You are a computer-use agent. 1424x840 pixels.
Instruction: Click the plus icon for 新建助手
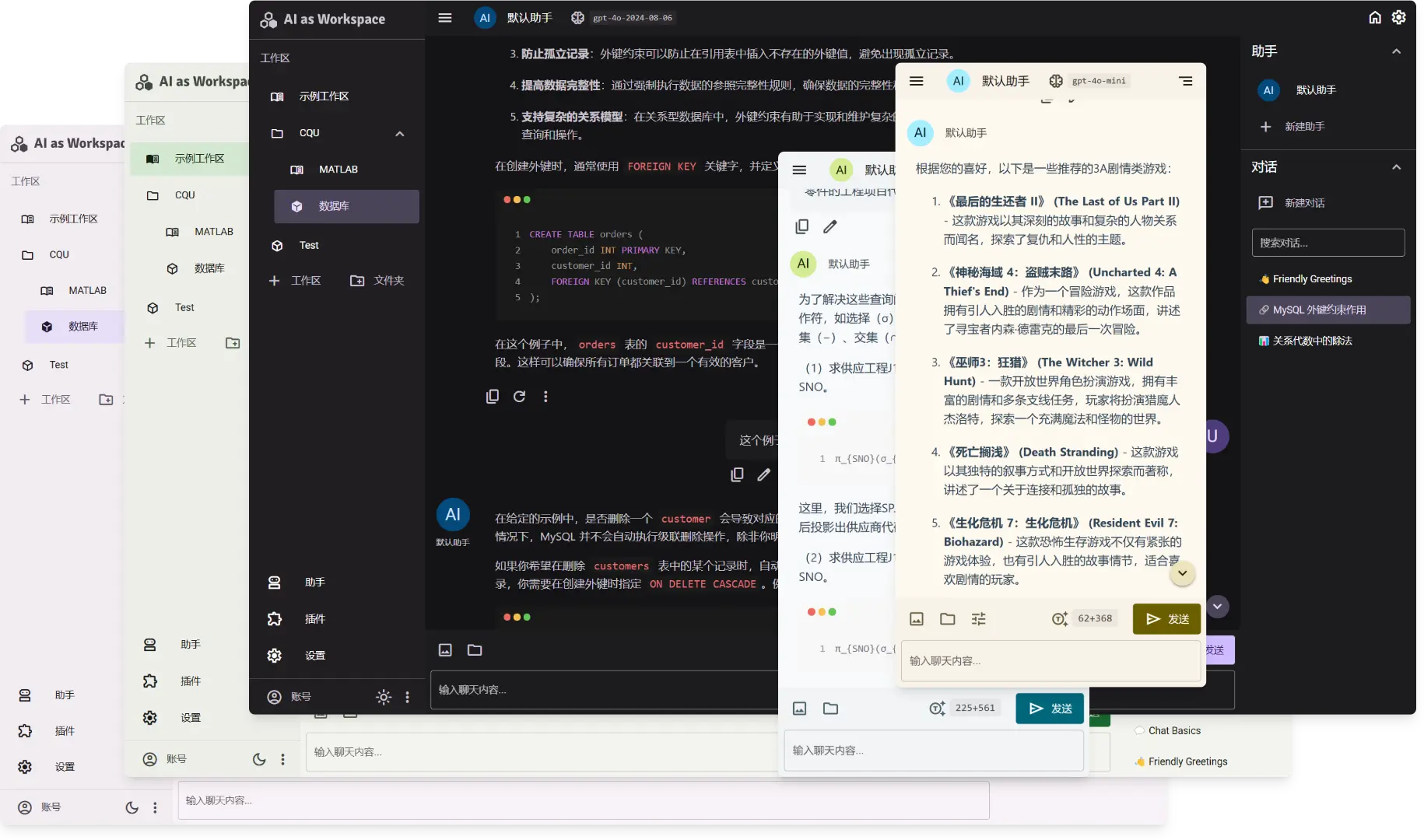point(1266,127)
